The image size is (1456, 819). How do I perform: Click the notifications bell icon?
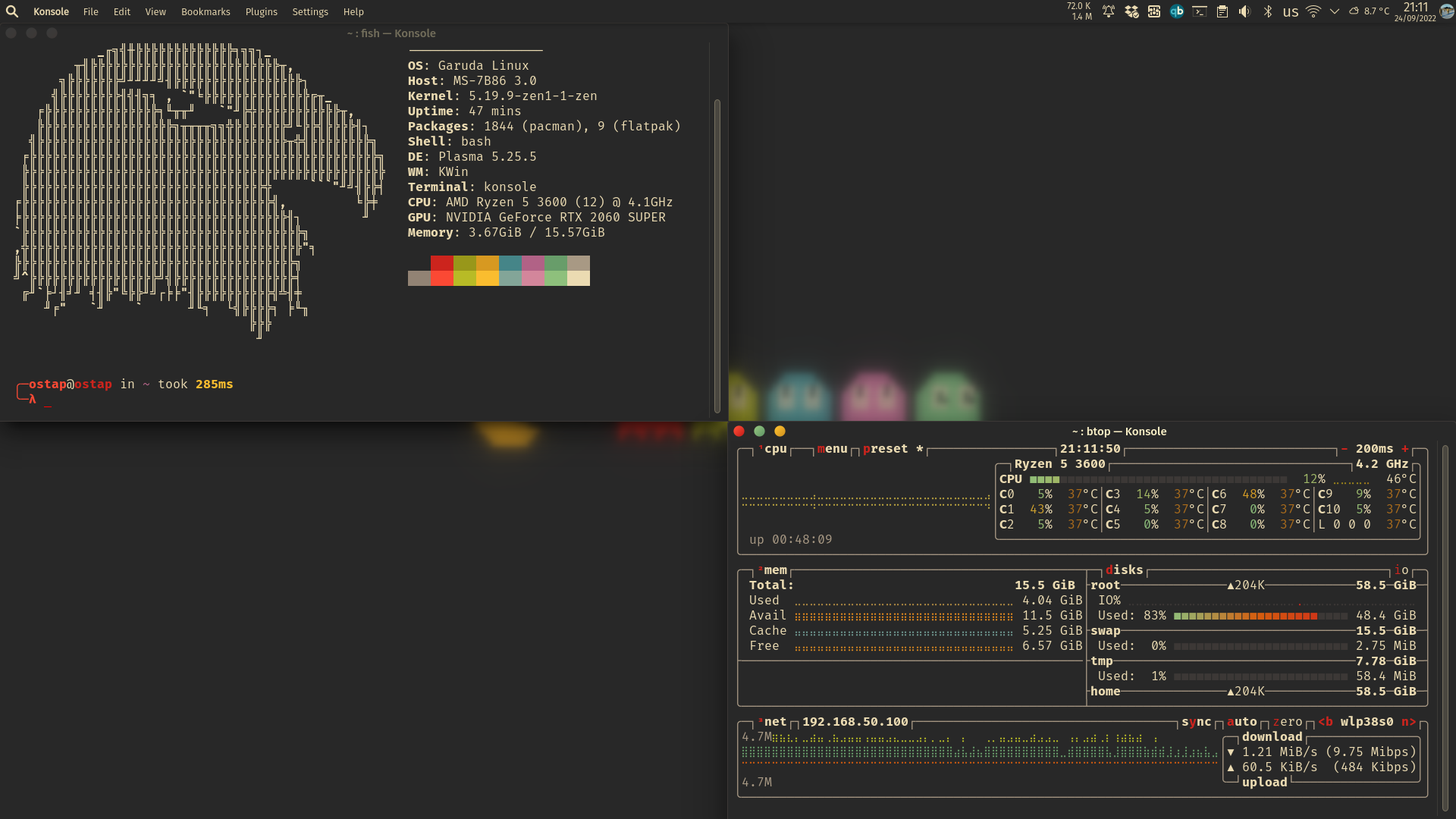click(1108, 11)
